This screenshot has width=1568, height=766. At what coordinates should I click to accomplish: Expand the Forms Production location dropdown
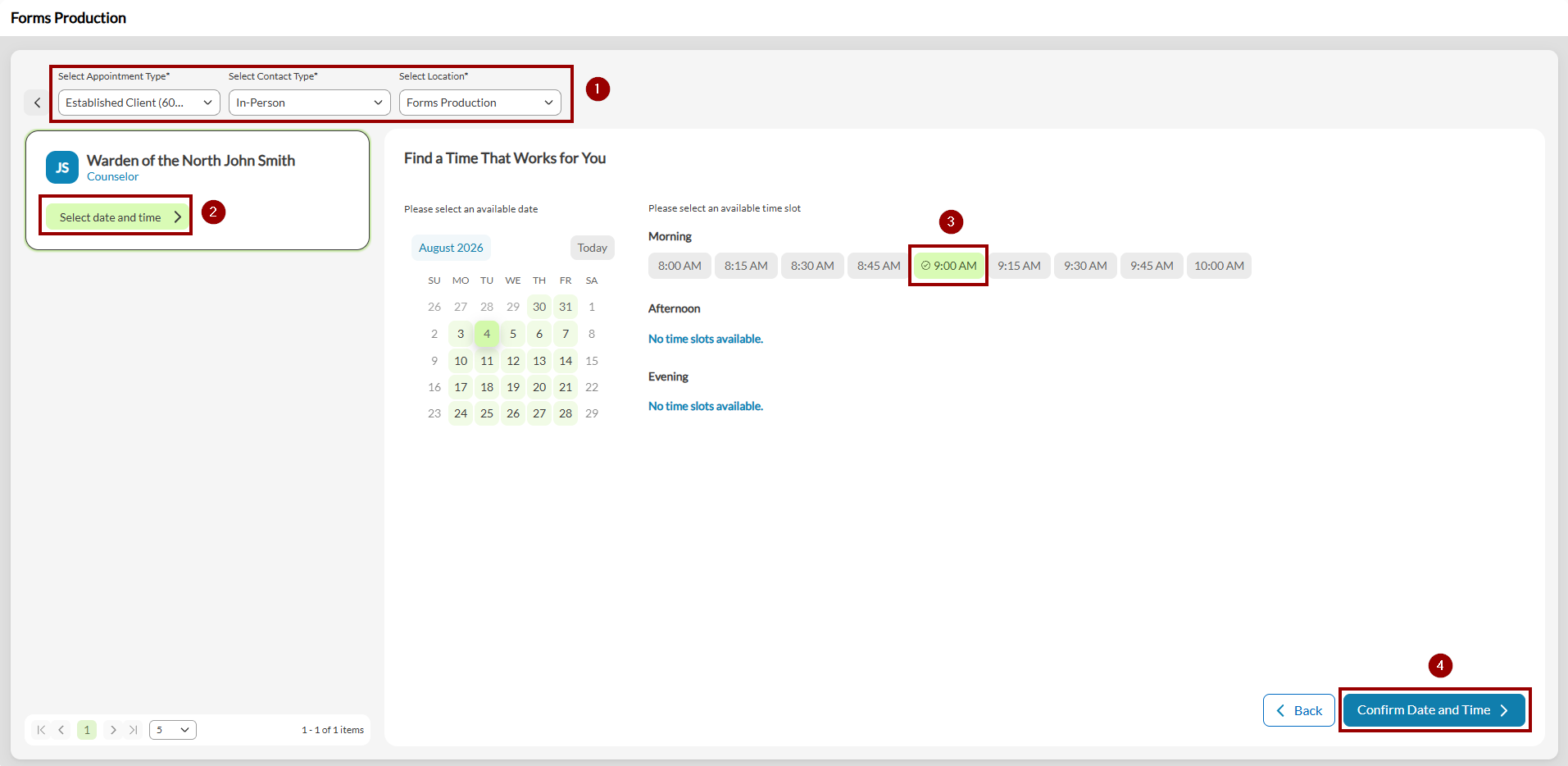coord(480,103)
